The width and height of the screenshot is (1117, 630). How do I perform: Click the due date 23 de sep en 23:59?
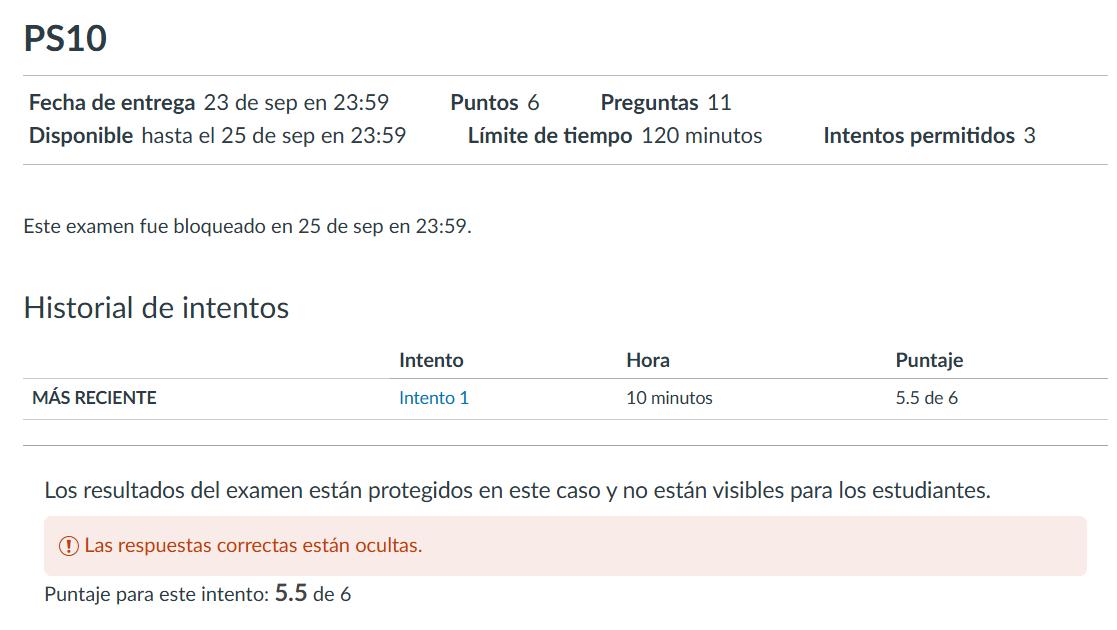tap(296, 103)
